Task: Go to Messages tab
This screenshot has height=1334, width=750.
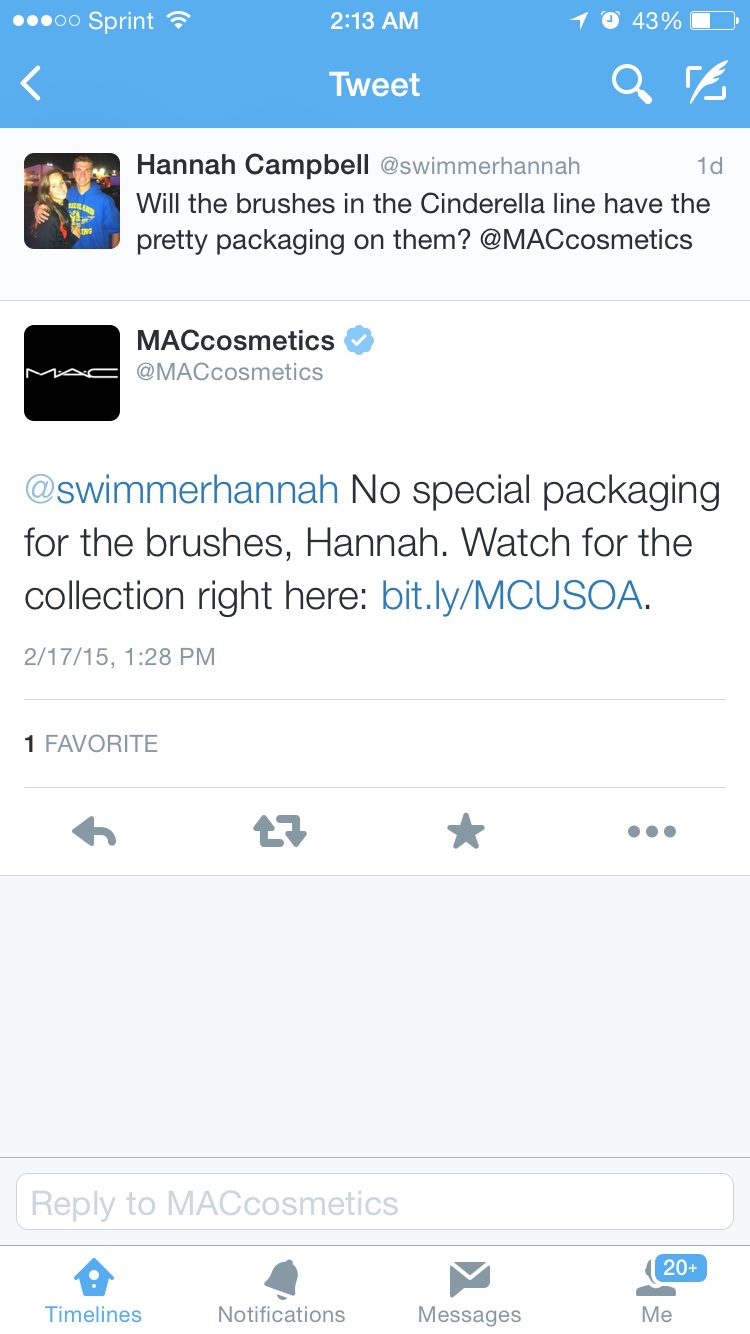Action: pos(469,1291)
